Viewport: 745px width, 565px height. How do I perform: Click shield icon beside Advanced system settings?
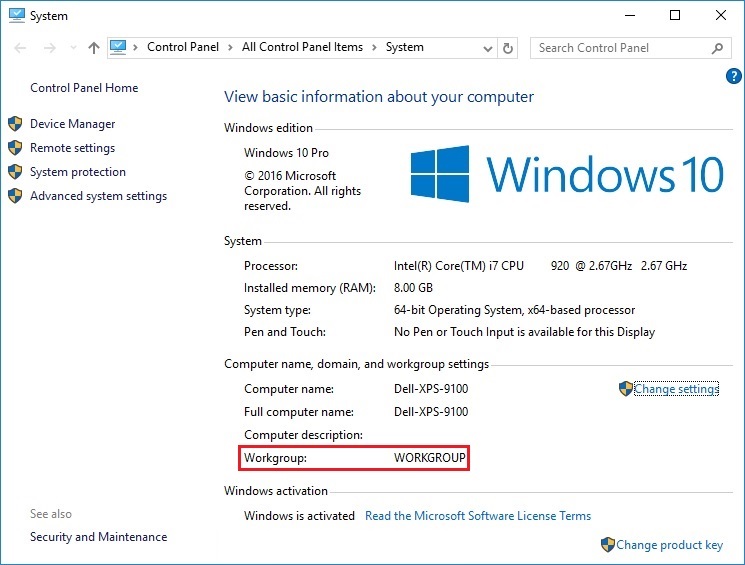coord(15,195)
